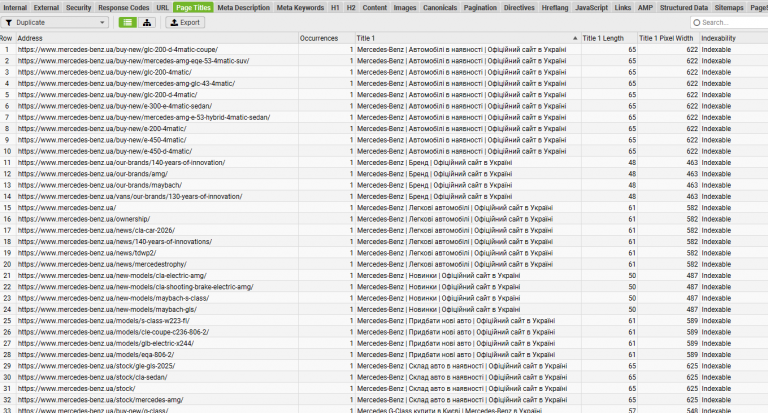Select the new-models/maybach-s-class URL
The height and width of the screenshot is (413, 768).
coord(114,298)
